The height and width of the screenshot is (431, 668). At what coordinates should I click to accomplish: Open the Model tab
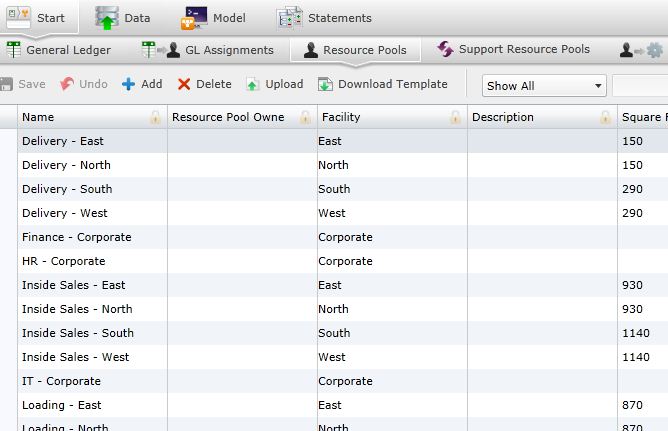click(x=214, y=17)
